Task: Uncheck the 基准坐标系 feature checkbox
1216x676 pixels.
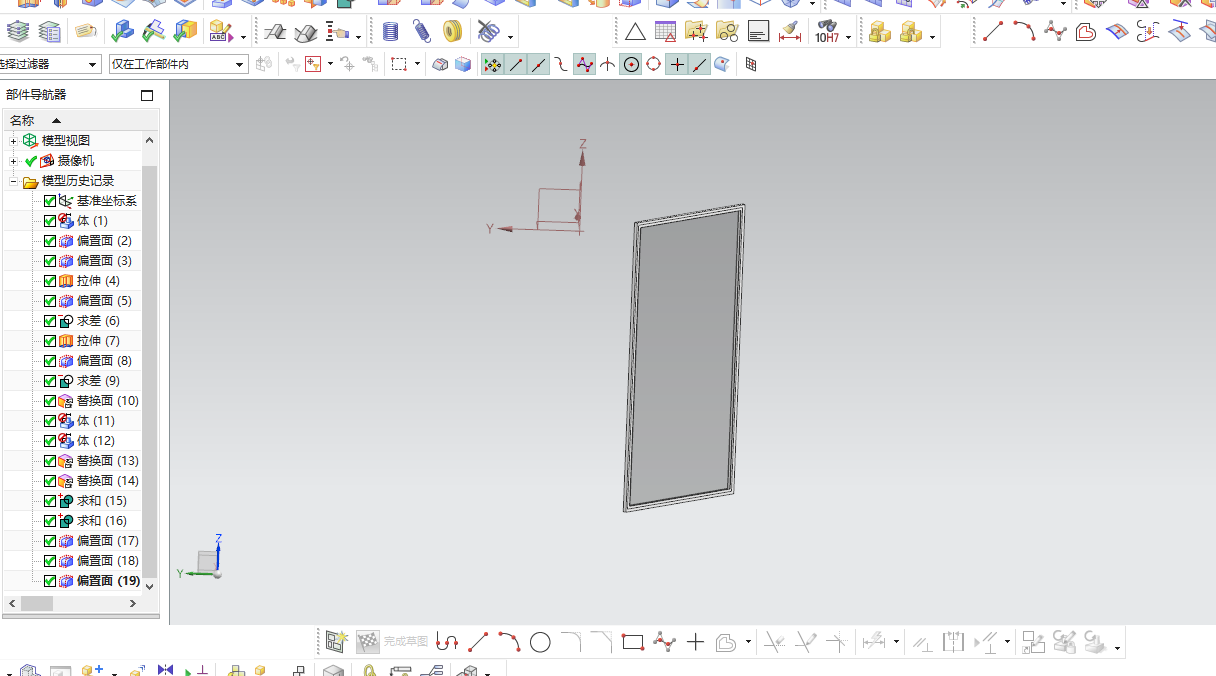Action: 50,201
